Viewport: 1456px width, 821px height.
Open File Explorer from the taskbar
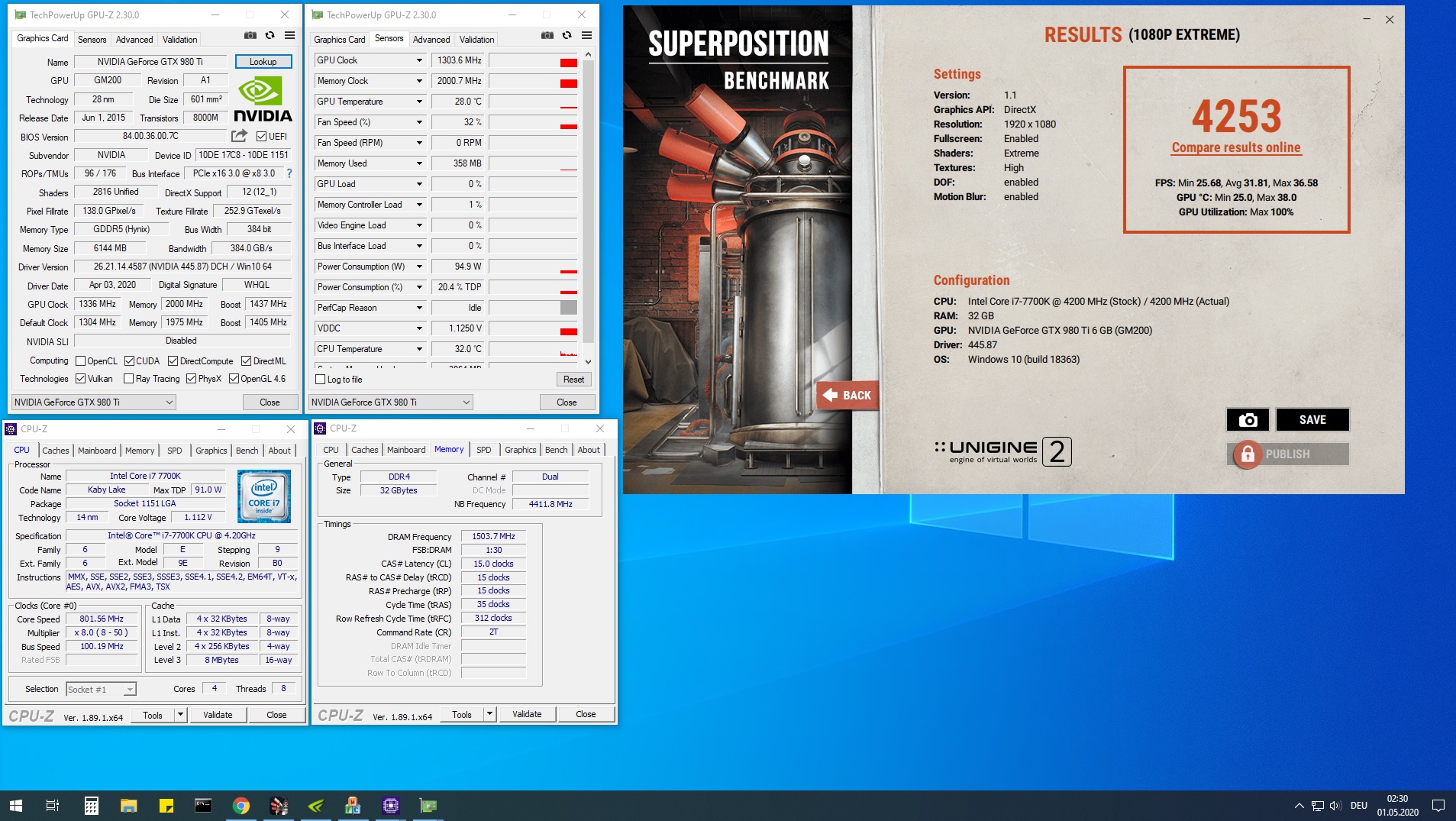tap(128, 806)
